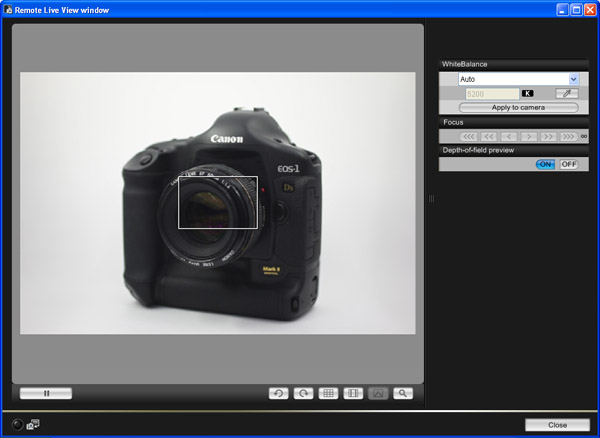Click the aspect ratio frame icon
Screen dimensions: 600x438
[353, 393]
